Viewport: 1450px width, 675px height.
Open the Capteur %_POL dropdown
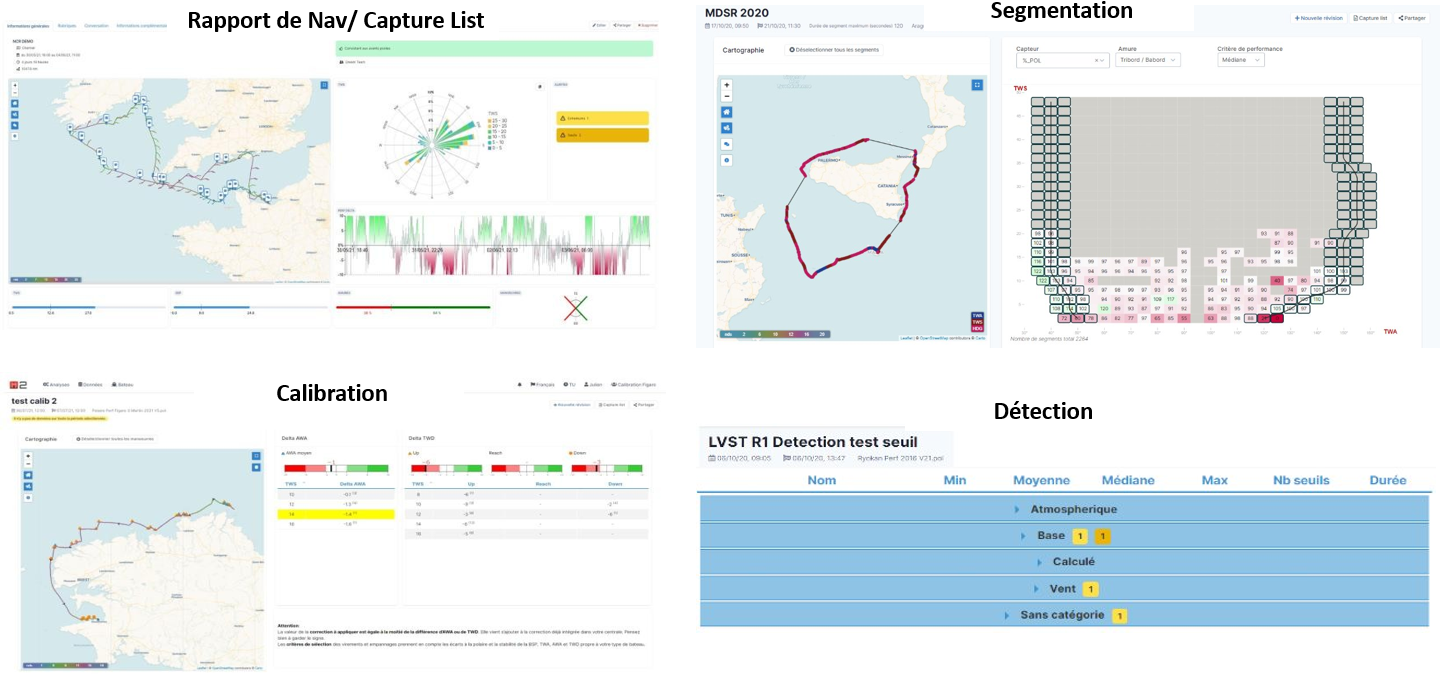[x=1062, y=61]
